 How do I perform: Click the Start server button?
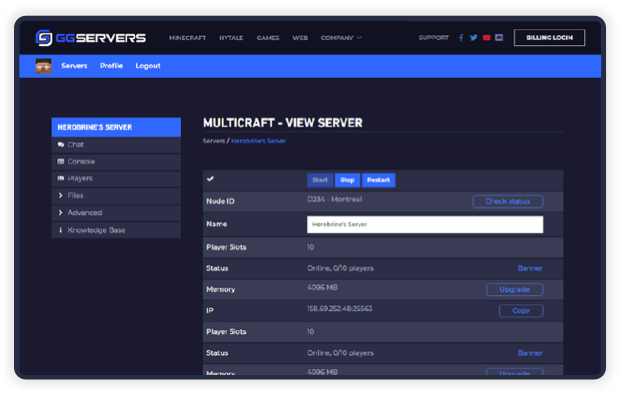[x=320, y=180]
